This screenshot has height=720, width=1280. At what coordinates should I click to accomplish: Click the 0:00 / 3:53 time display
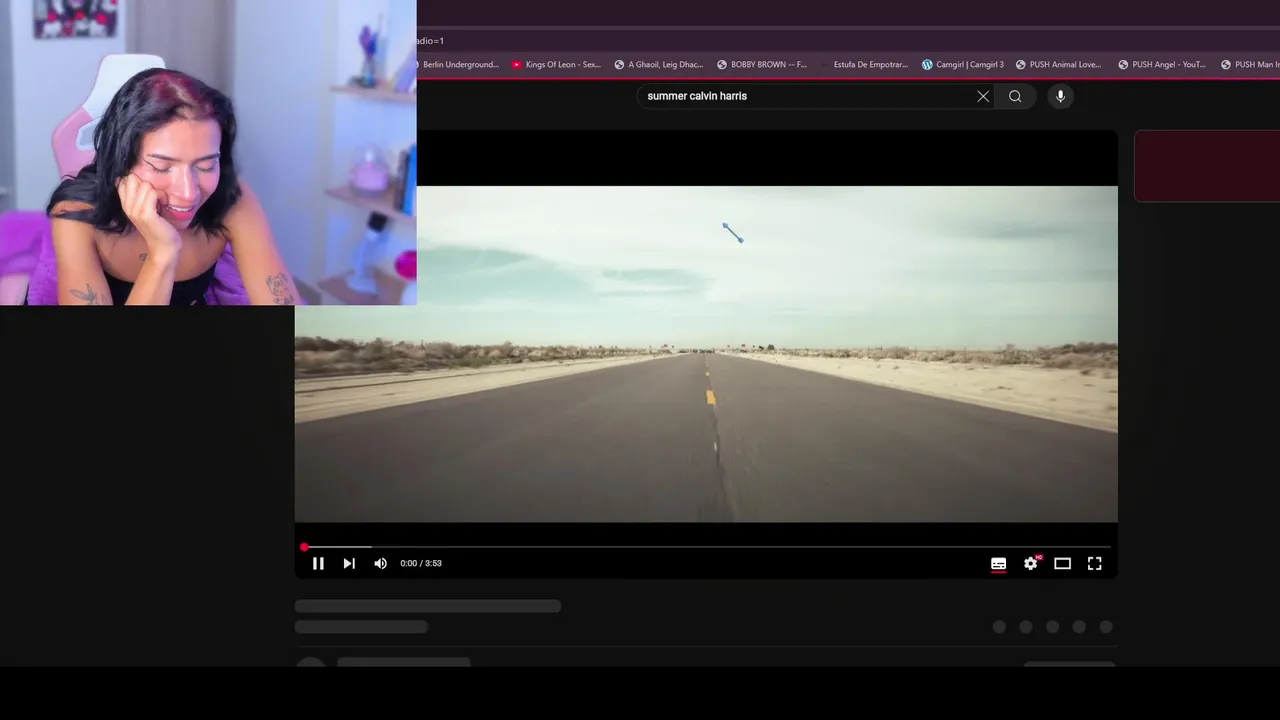coord(421,564)
